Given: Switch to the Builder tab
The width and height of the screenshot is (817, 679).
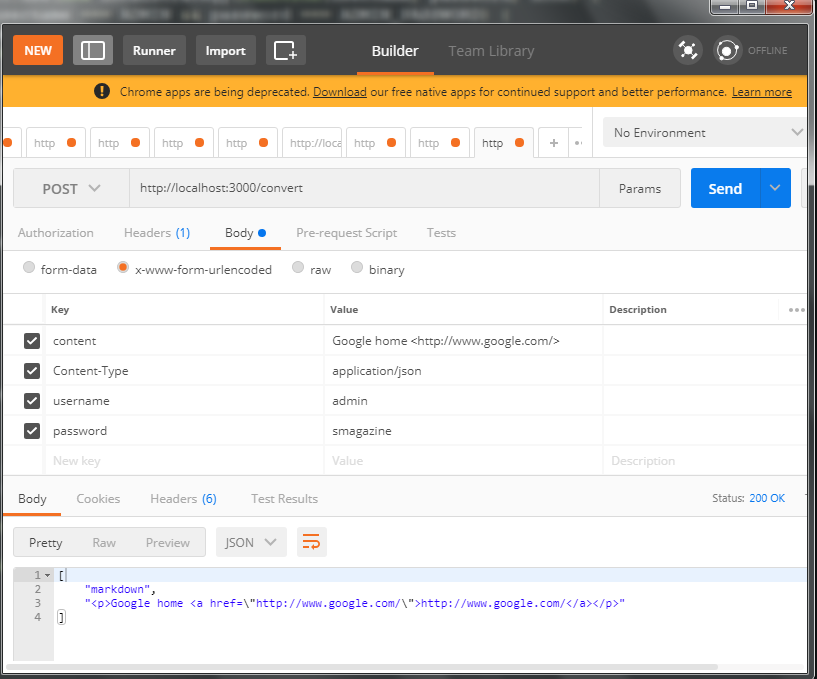Looking at the screenshot, I should click(x=395, y=51).
